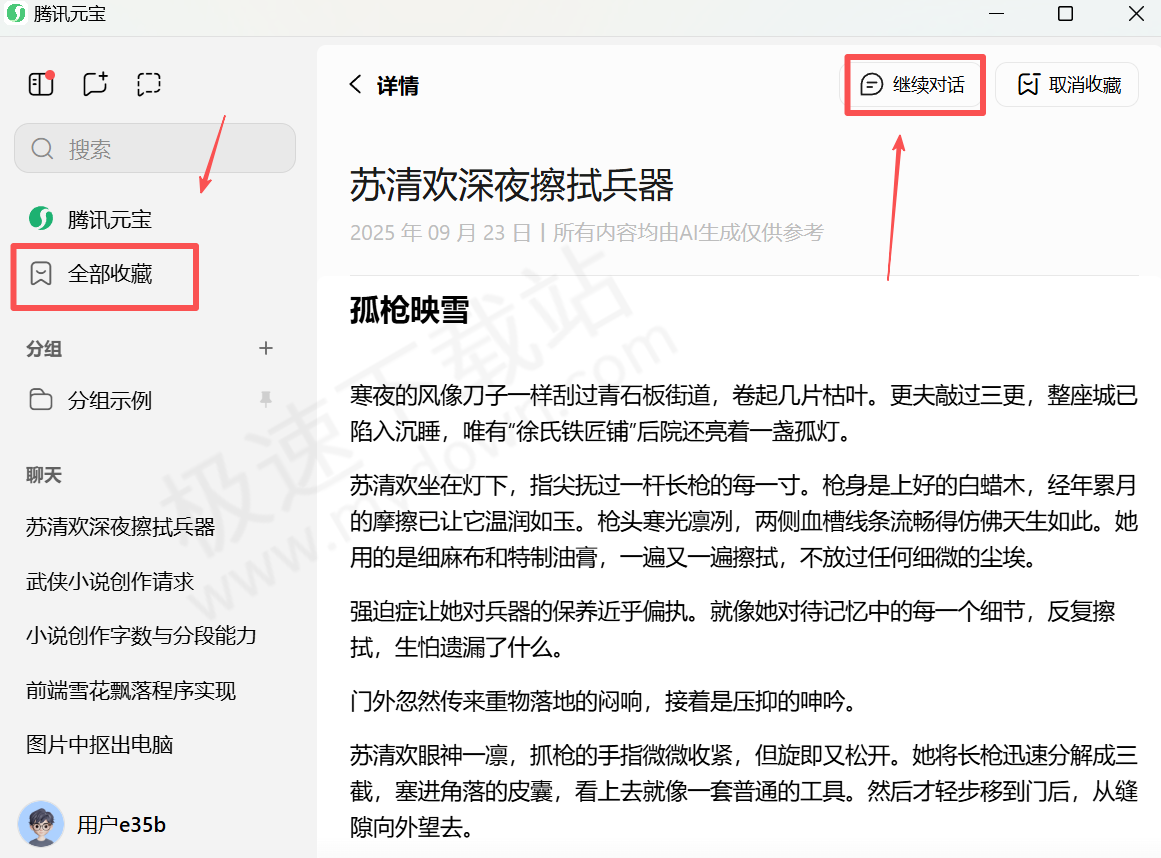Click the bookmark icon inside 取消收藏 button
Viewport: 1161px width, 858px height.
[1029, 84]
